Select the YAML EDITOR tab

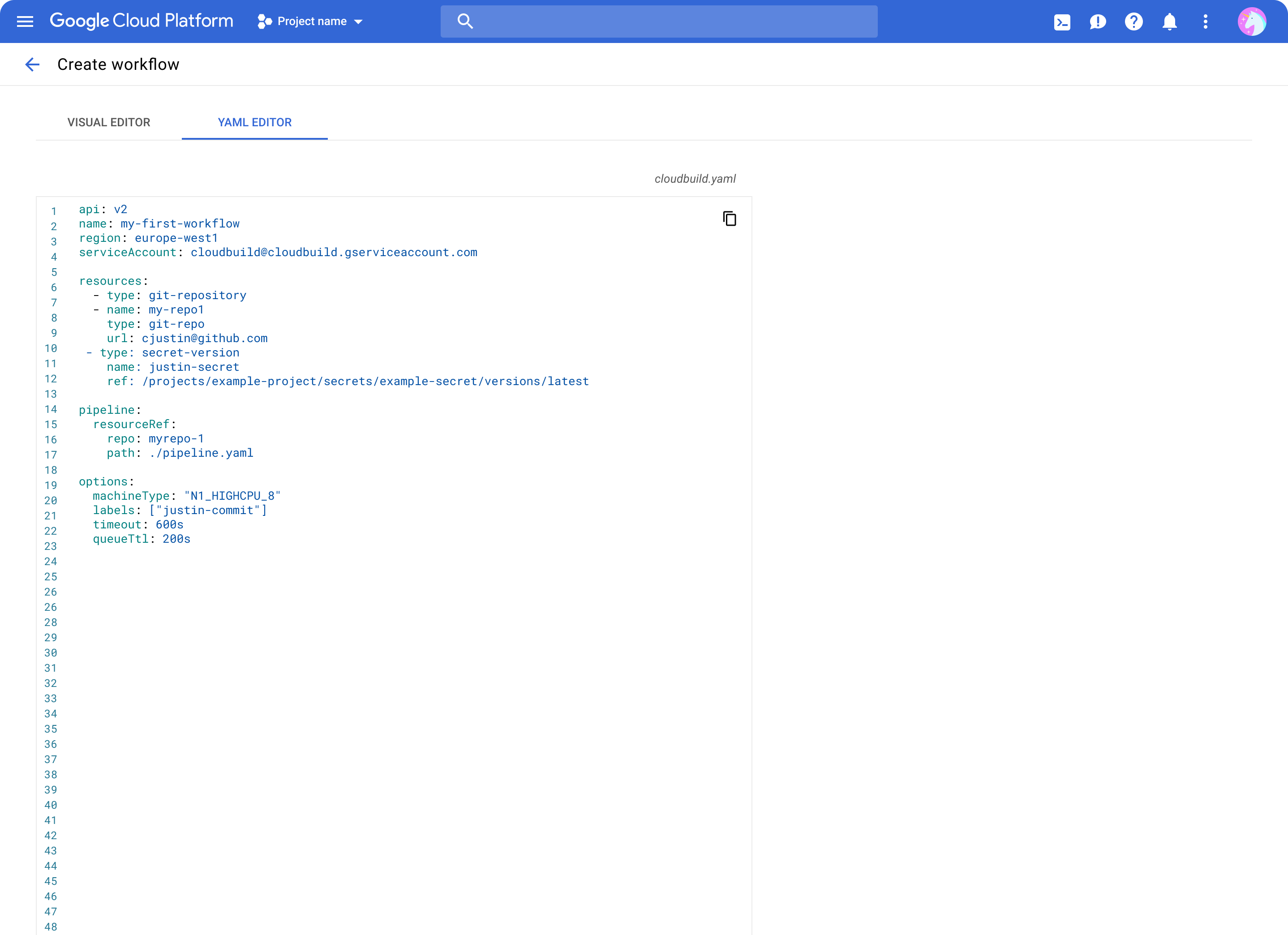[254, 122]
